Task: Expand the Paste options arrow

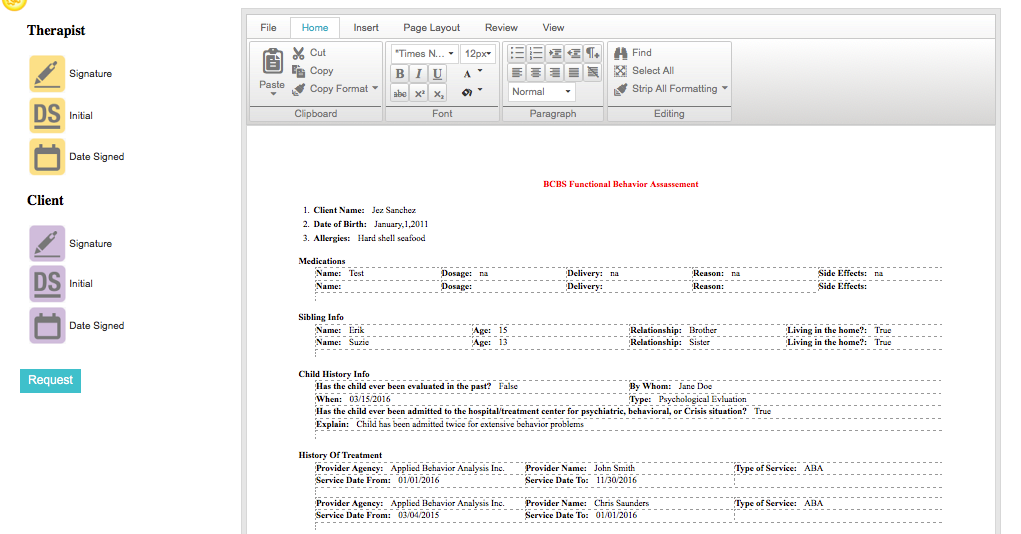Action: coord(273,94)
